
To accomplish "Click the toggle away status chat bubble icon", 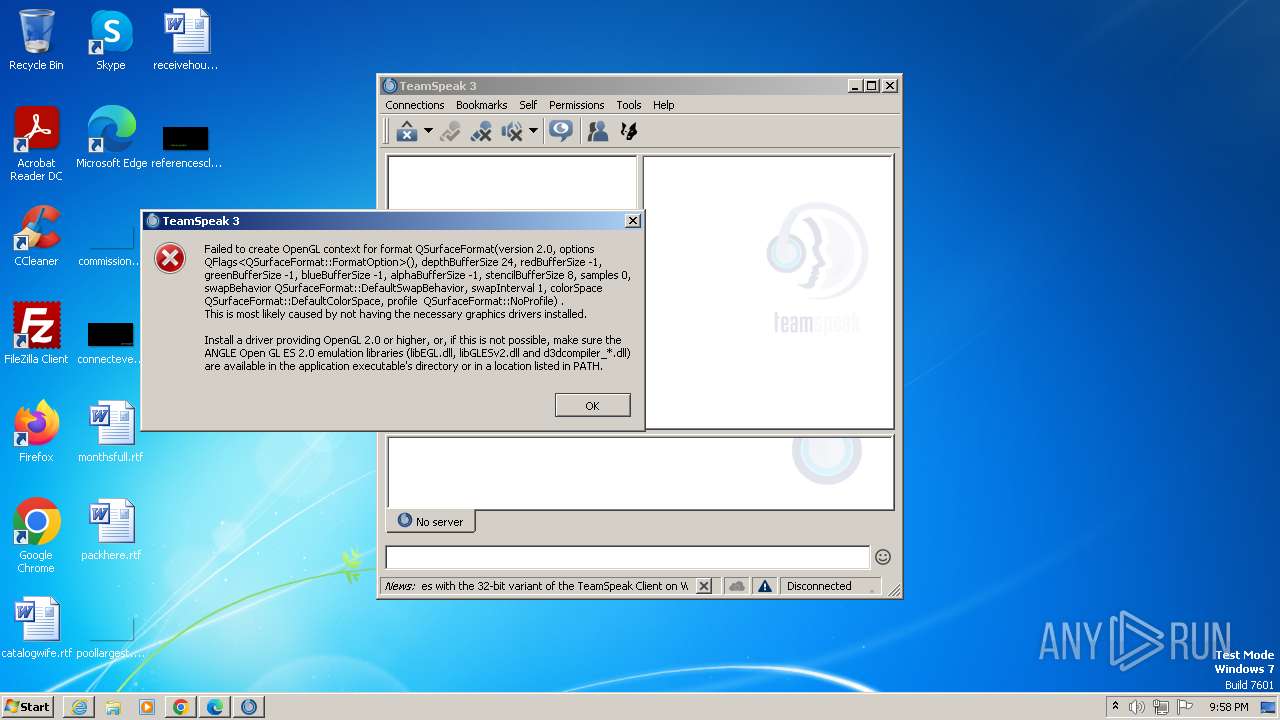I will click(561, 131).
